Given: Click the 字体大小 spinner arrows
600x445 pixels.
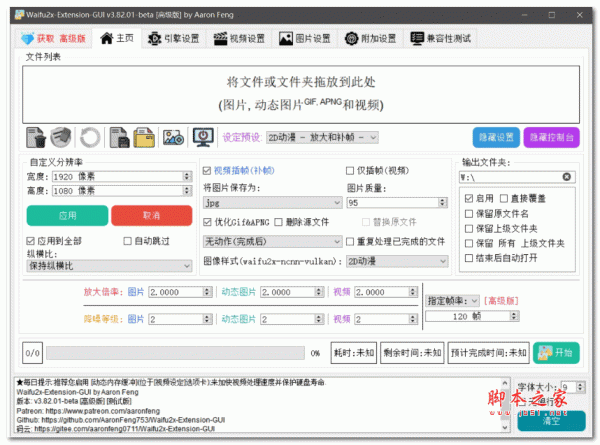Looking at the screenshot, I should (580, 387).
